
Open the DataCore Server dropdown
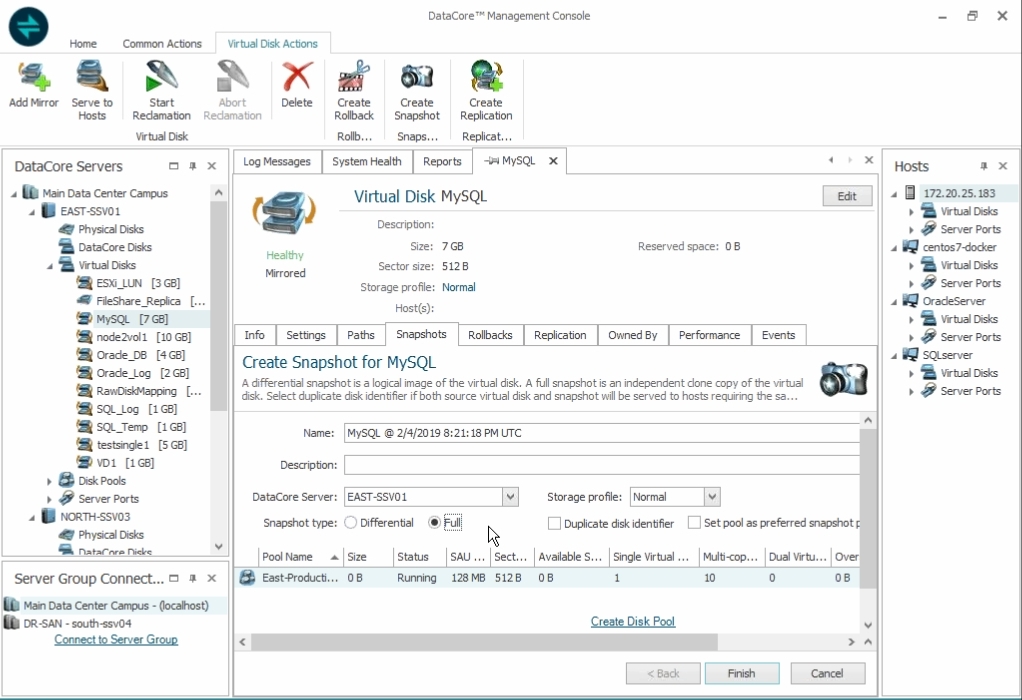click(x=510, y=497)
